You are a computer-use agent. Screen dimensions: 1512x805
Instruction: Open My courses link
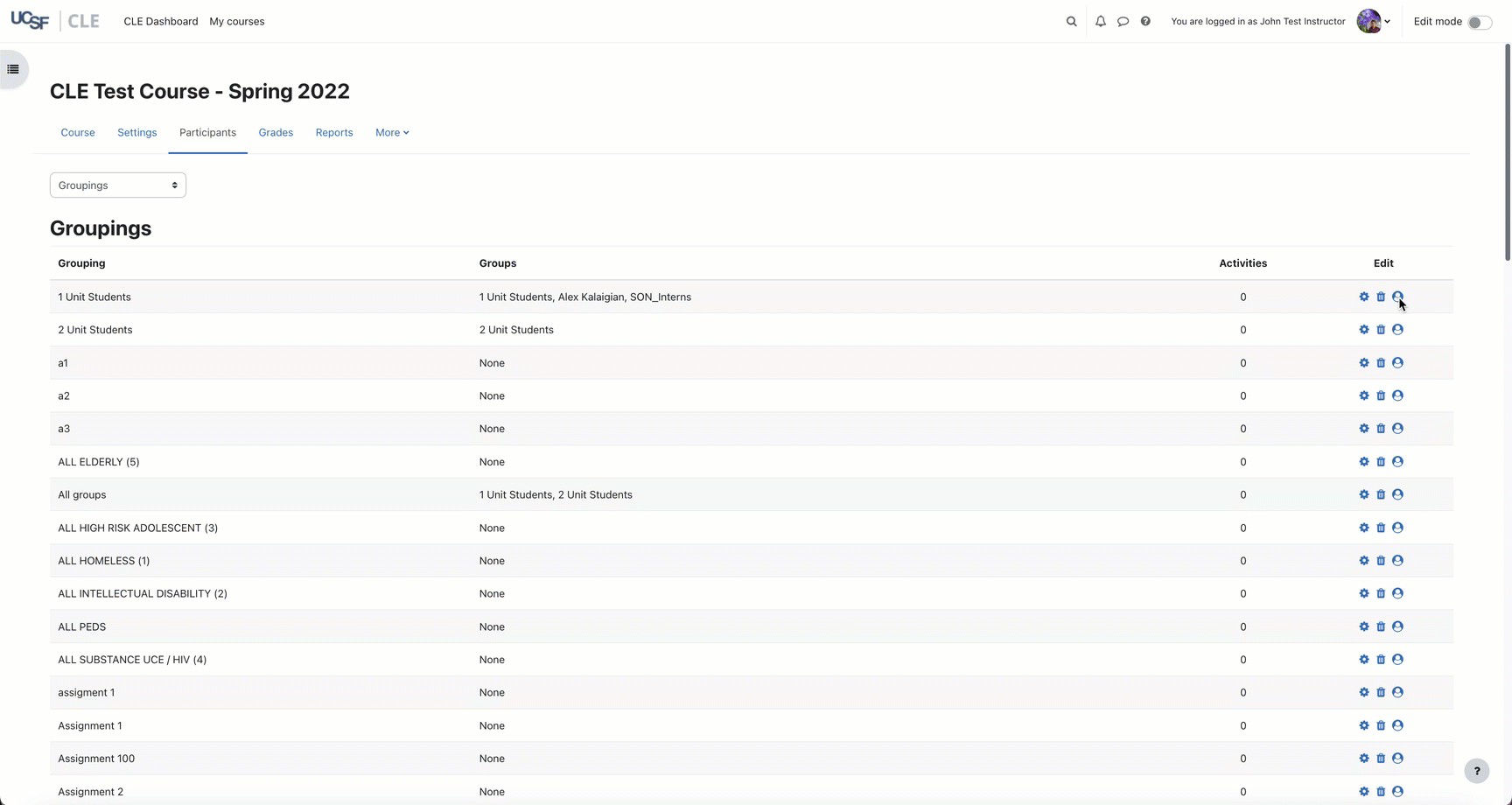(x=237, y=21)
